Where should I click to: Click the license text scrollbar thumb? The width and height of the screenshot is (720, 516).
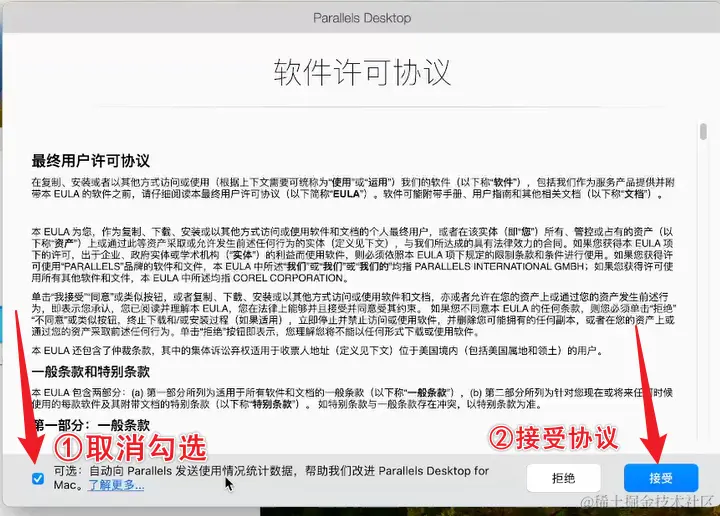coord(703,131)
